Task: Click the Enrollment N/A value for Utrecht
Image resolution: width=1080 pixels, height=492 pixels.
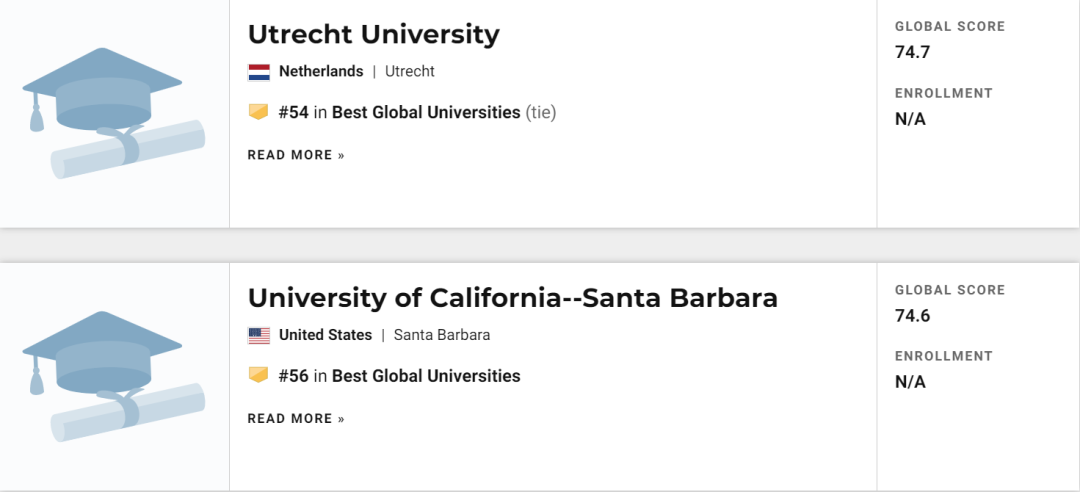Action: click(910, 119)
